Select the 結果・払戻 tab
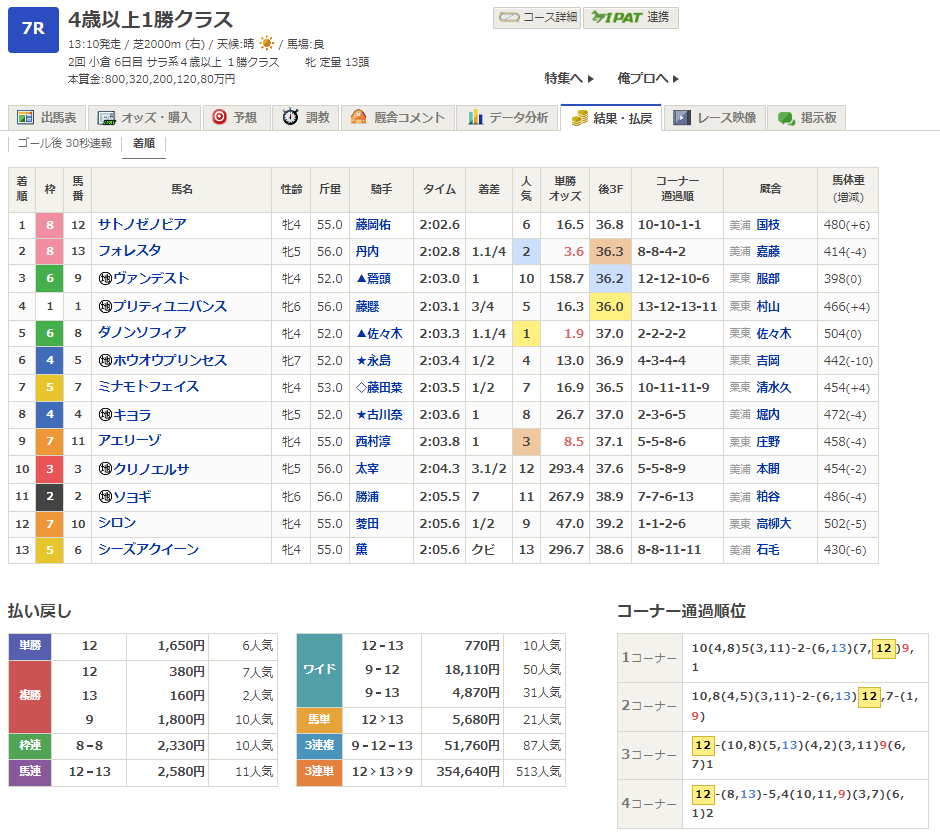940x836 pixels. click(x=611, y=118)
